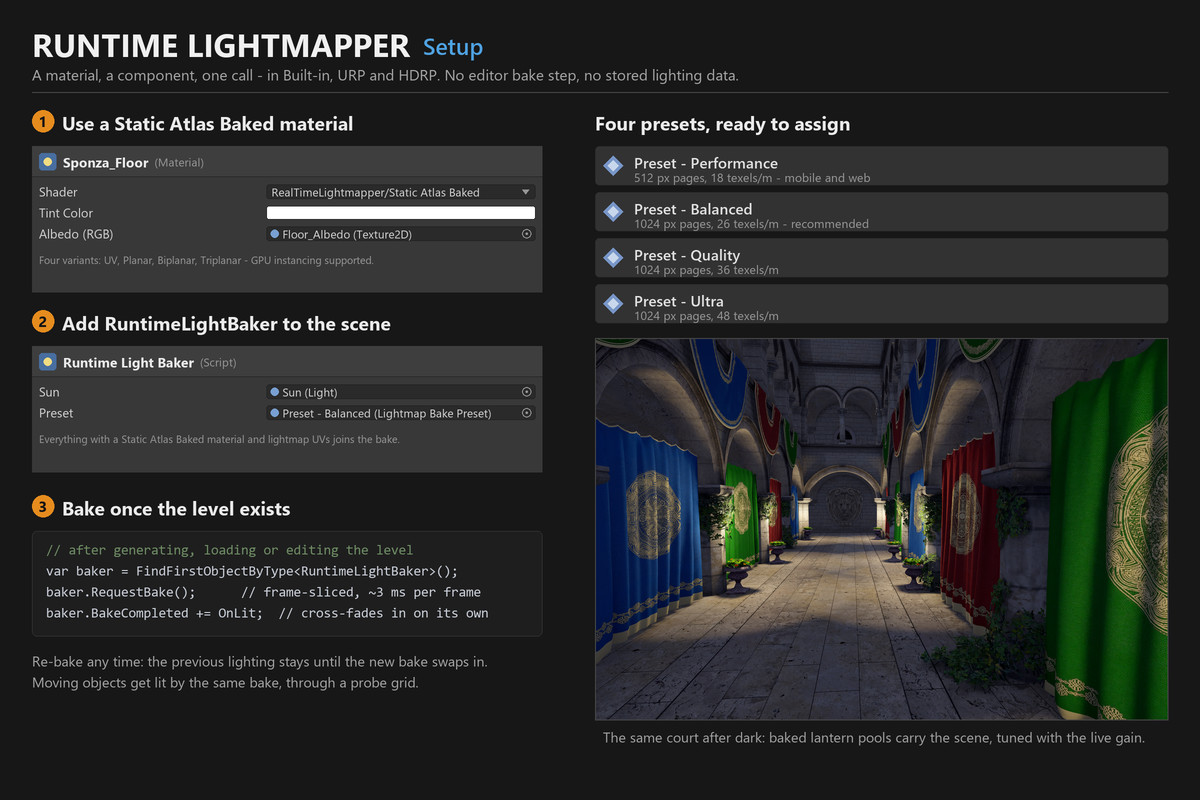
Task: Click the Runtime Light Baker script icon
Action: tap(47, 362)
